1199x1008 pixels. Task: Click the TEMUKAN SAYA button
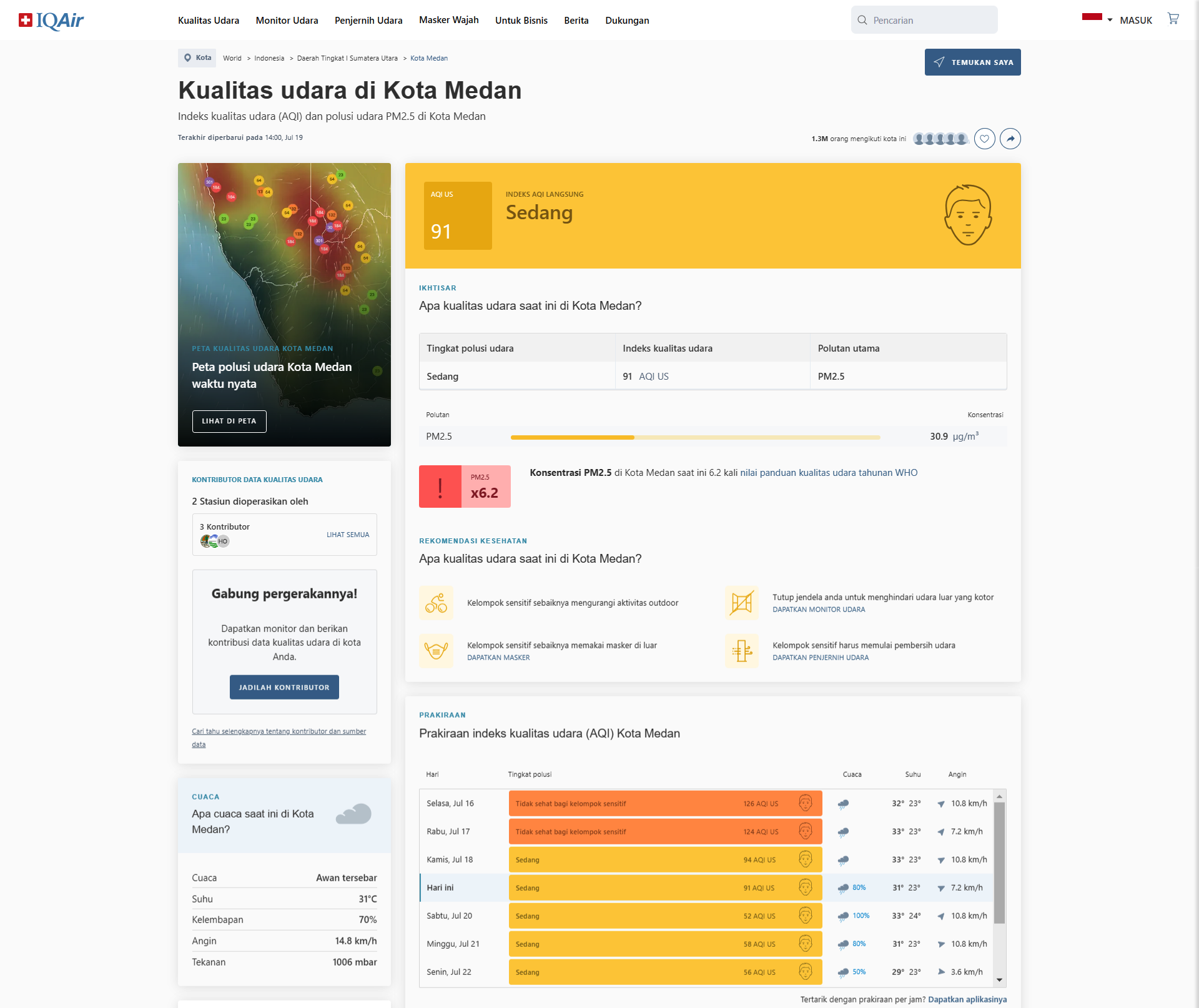pos(972,62)
